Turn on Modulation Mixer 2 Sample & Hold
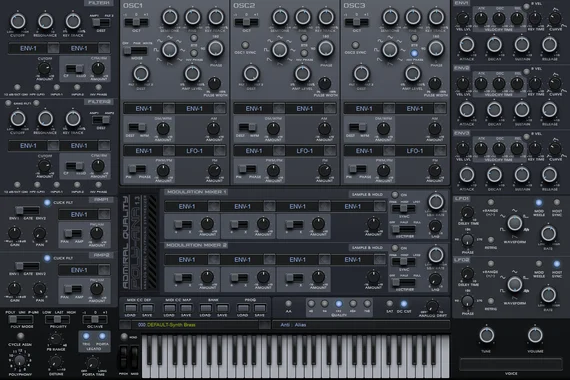This screenshot has height=380, width=570. (395, 248)
